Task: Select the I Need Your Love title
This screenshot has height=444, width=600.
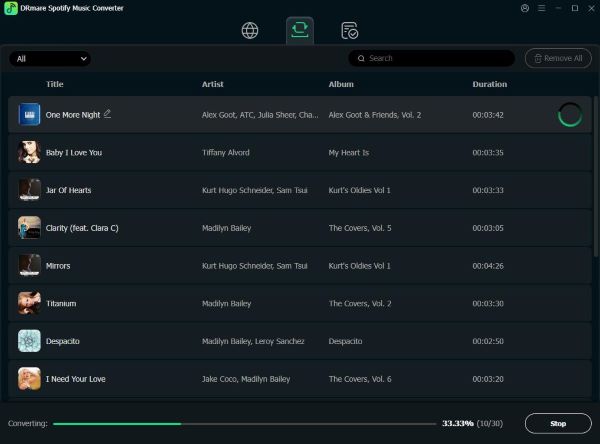Action: pyautogui.click(x=75, y=379)
